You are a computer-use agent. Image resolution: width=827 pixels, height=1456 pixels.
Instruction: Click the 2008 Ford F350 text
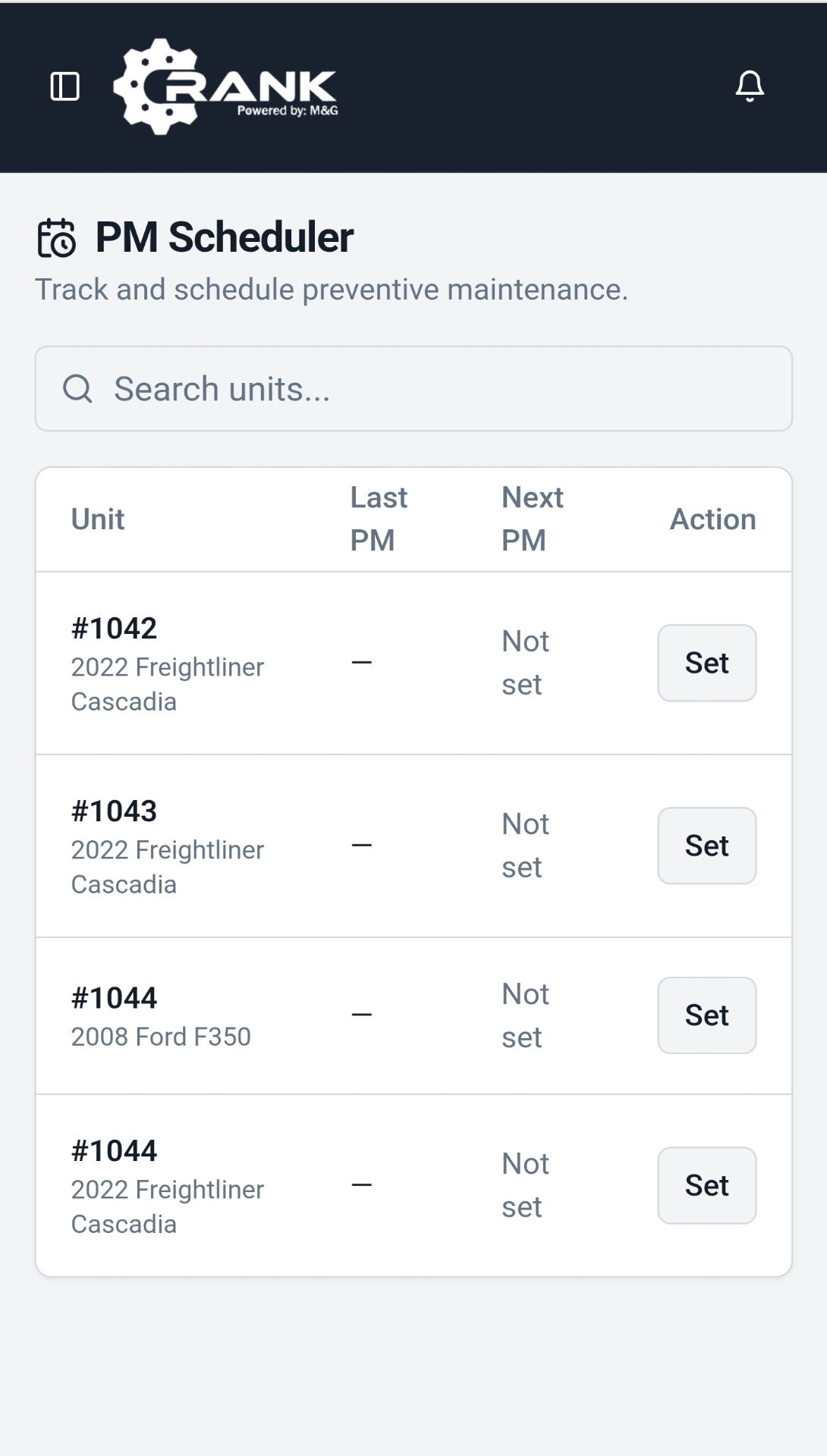click(161, 1037)
